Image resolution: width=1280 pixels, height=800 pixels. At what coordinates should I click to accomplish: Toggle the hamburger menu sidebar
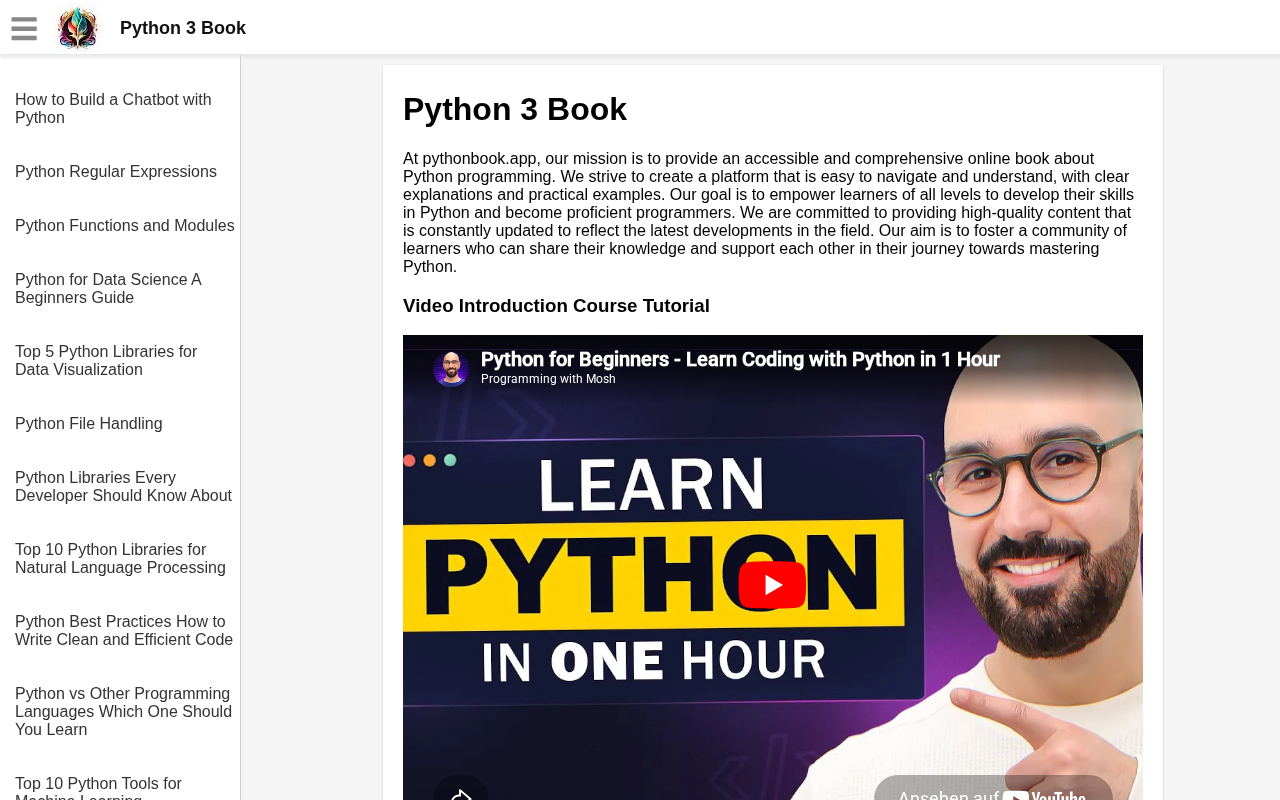[24, 29]
